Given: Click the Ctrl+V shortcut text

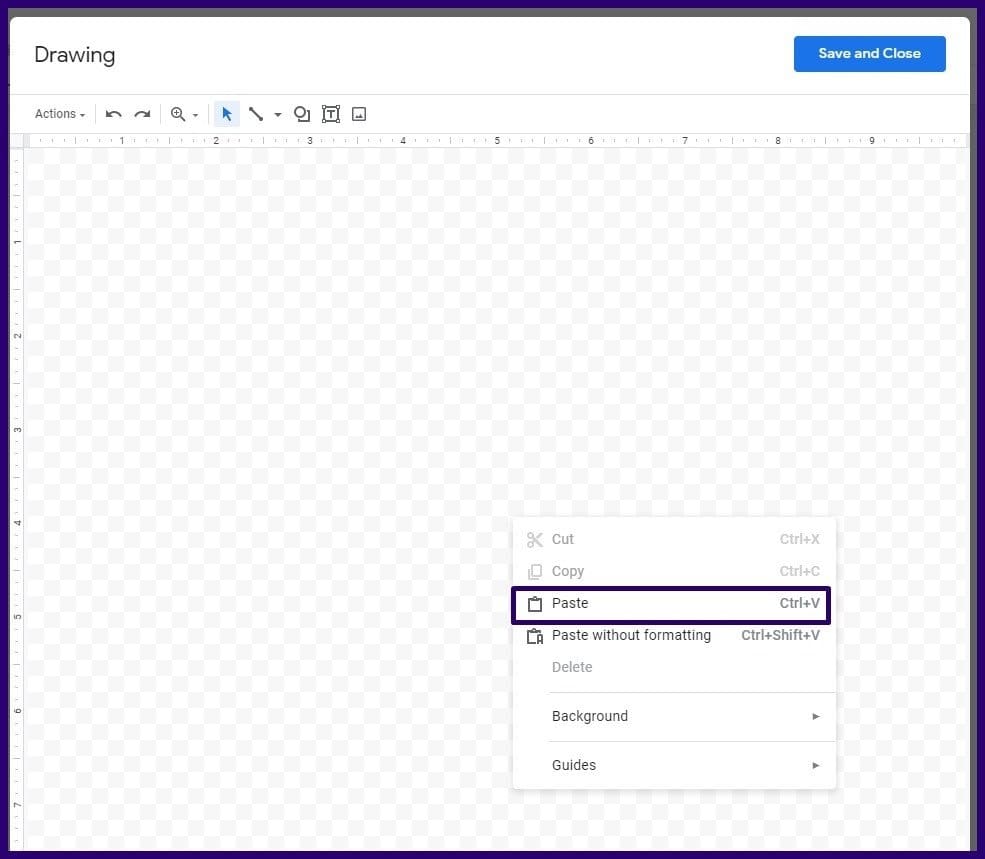Looking at the screenshot, I should click(799, 603).
